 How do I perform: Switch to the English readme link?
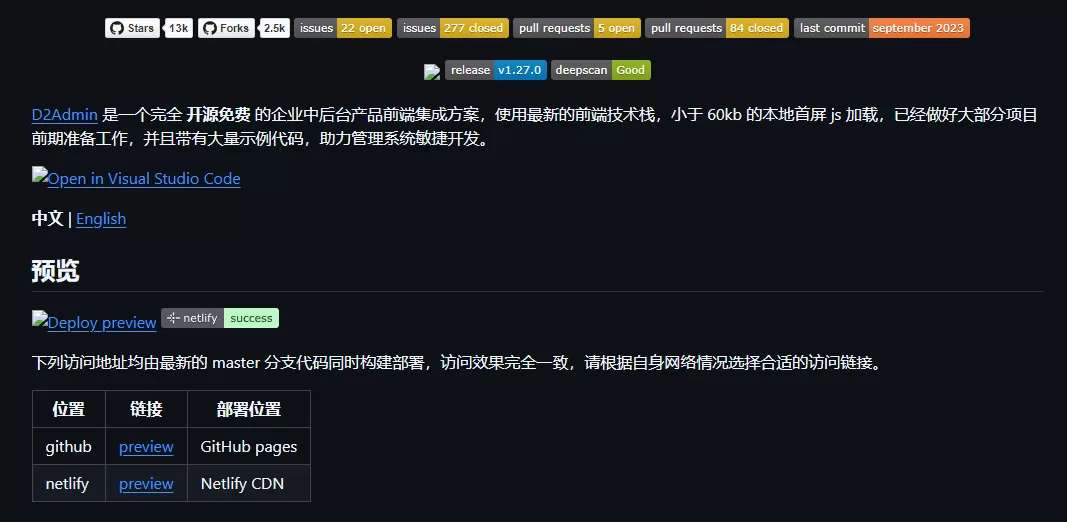click(x=101, y=218)
